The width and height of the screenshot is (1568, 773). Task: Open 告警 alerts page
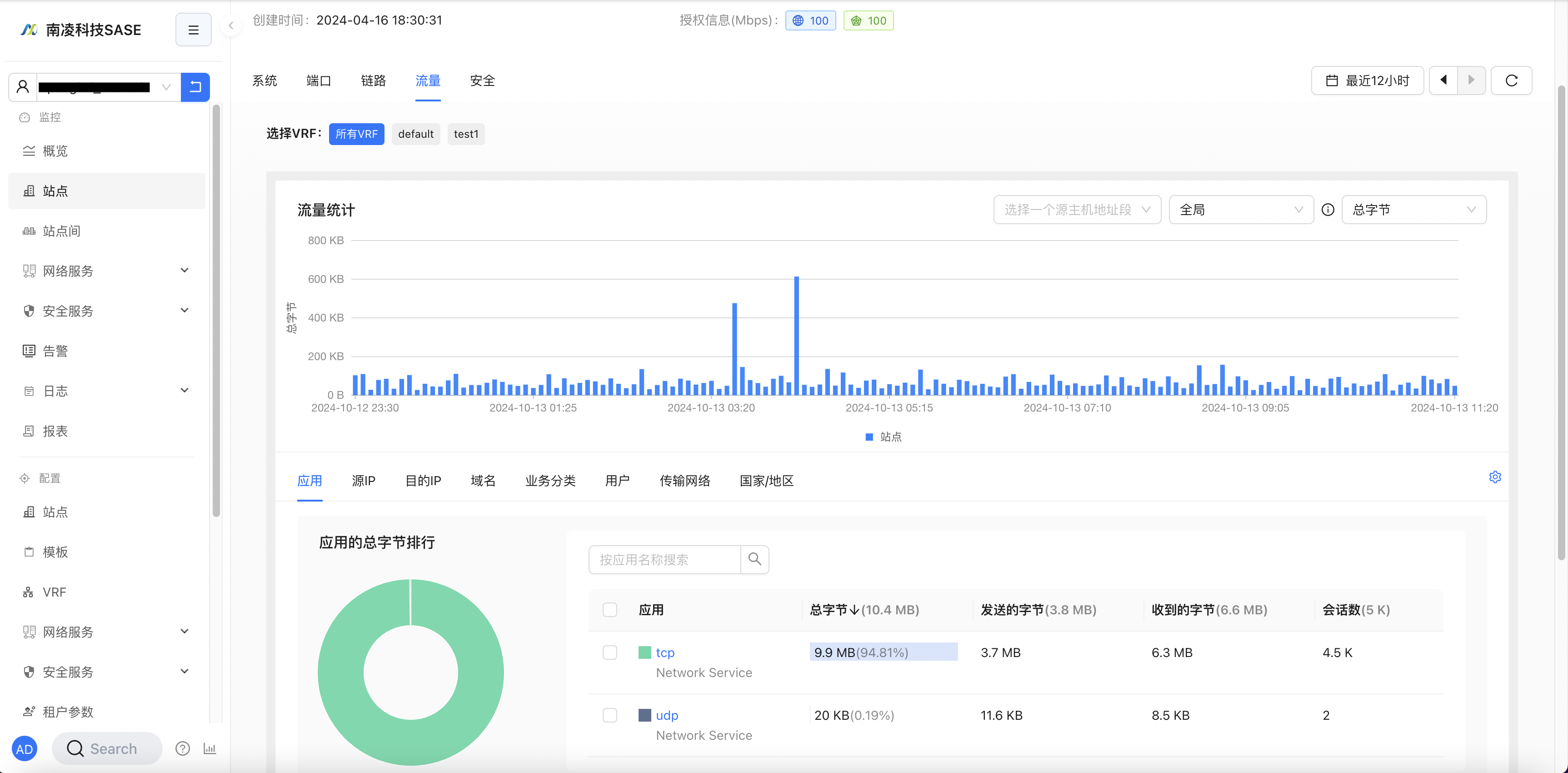pyautogui.click(x=106, y=351)
